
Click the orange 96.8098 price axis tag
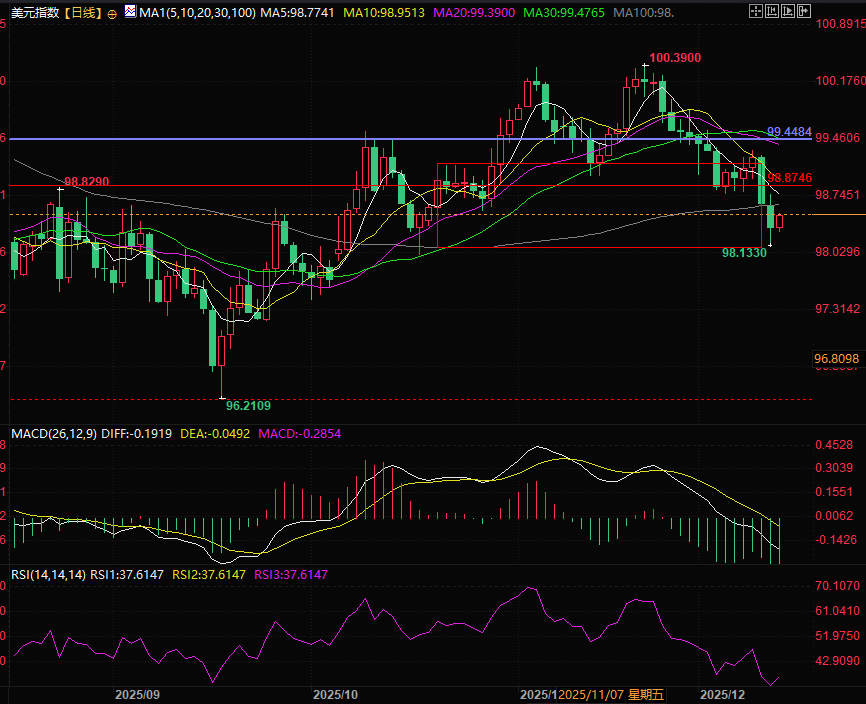(838, 358)
